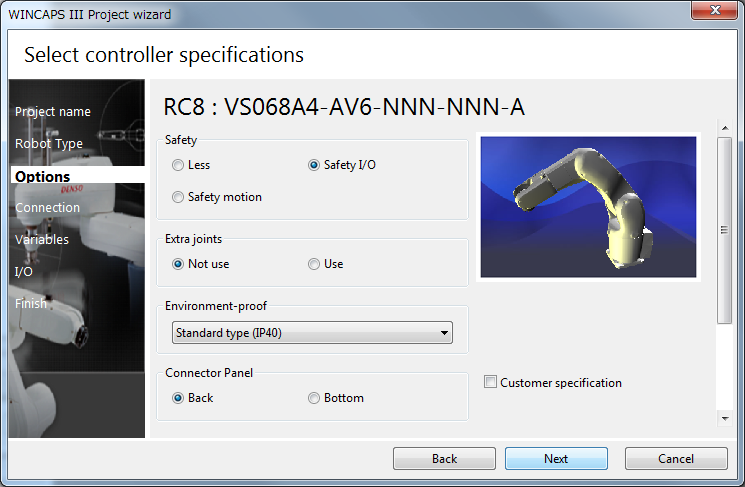The image size is (745, 487).
Task: Open the I/O wizard step
Action: (24, 271)
